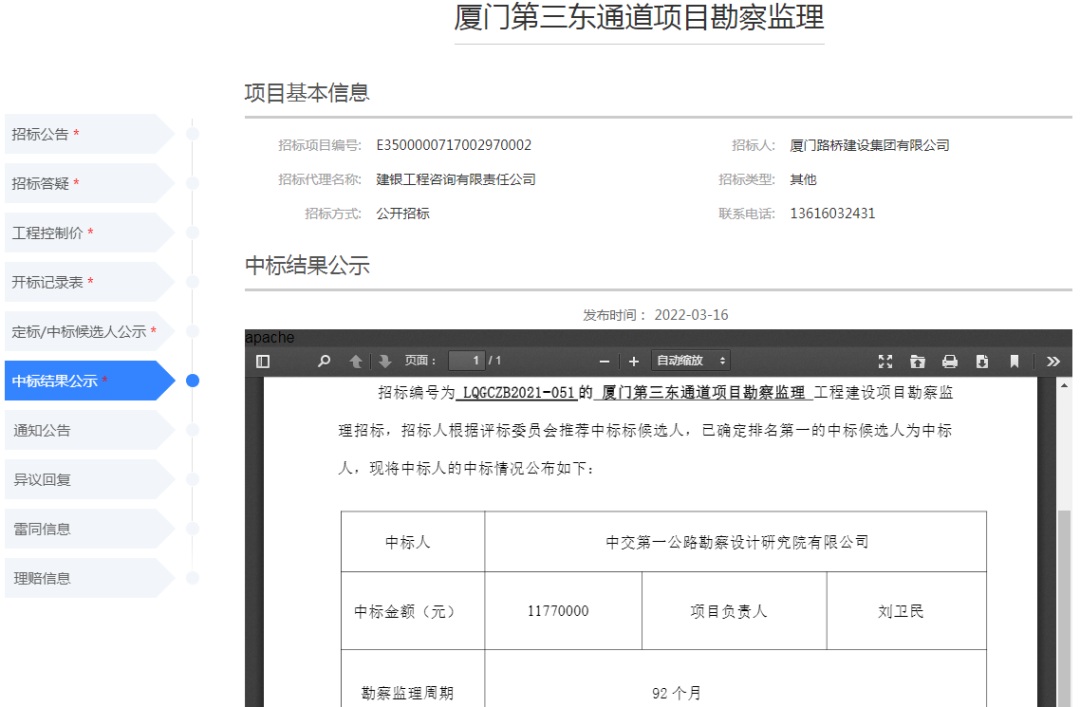This screenshot has width=1080, height=707.
Task: Click agency name 建银工程咨询有限责任公司
Action: [x=456, y=180]
